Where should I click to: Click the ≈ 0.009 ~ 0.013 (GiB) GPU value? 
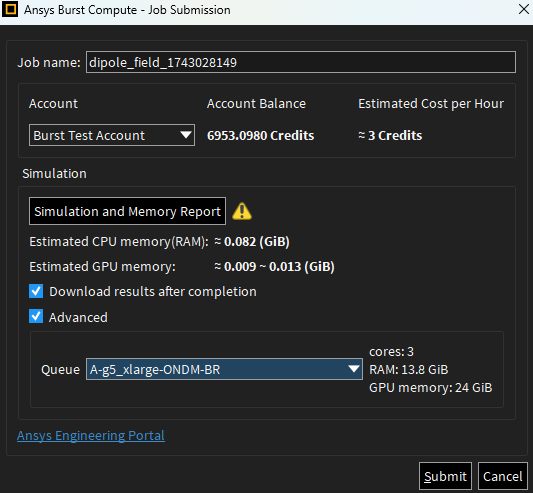[274, 267]
